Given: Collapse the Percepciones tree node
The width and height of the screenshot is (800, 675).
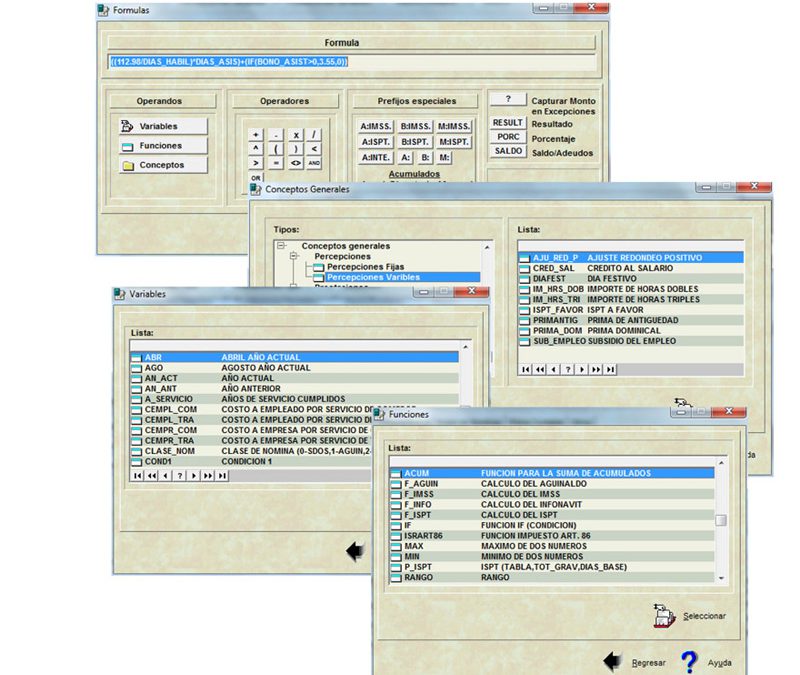Looking at the screenshot, I should (x=295, y=256).
